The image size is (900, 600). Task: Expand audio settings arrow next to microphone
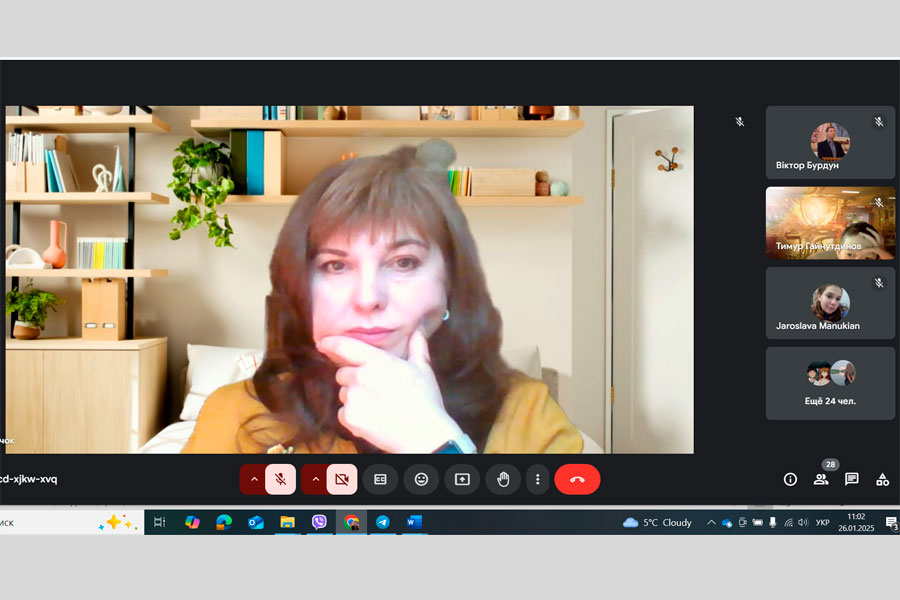[254, 479]
